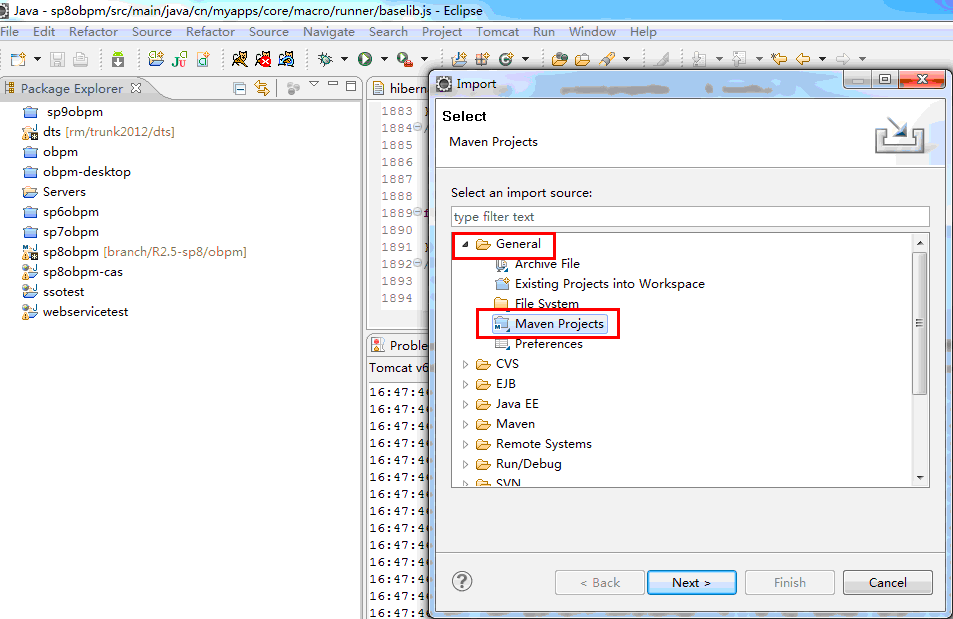The image size is (953, 619).
Task: Click the green Run button icon
Action: (x=365, y=59)
